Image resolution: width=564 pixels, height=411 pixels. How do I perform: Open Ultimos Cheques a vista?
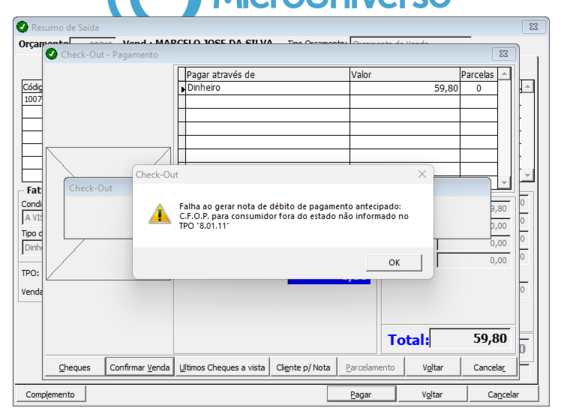pyautogui.click(x=222, y=367)
